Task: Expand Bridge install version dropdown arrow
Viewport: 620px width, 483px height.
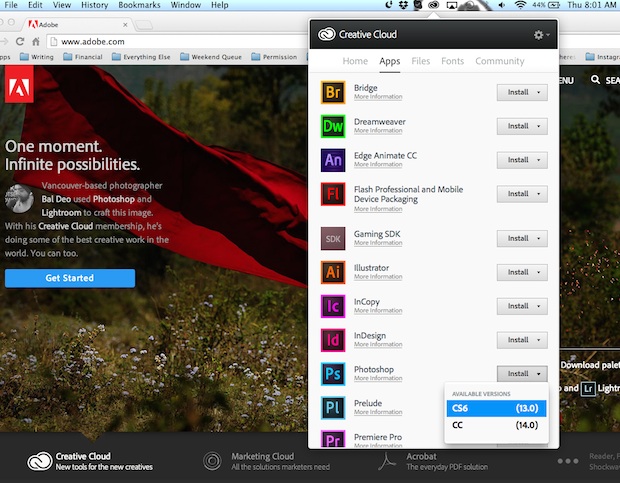Action: pos(539,92)
